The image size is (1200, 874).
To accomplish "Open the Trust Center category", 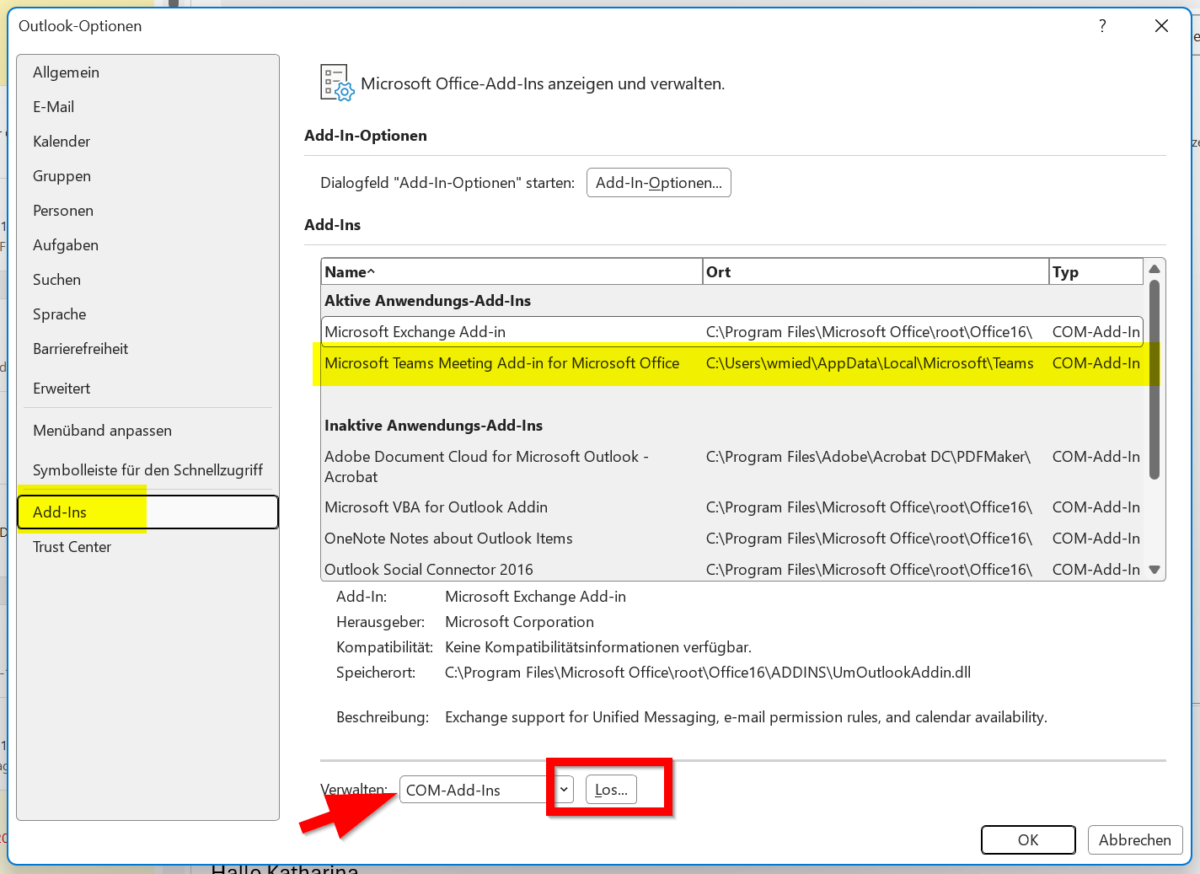I will coord(147,547).
